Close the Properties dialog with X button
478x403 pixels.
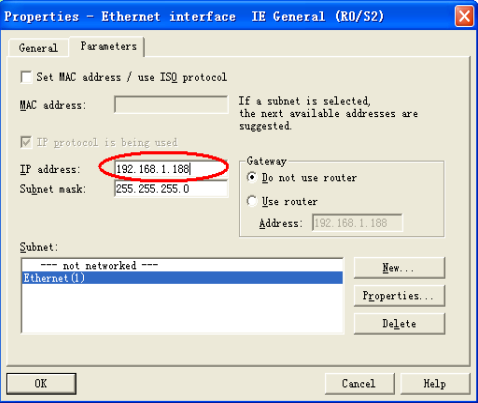(464, 16)
